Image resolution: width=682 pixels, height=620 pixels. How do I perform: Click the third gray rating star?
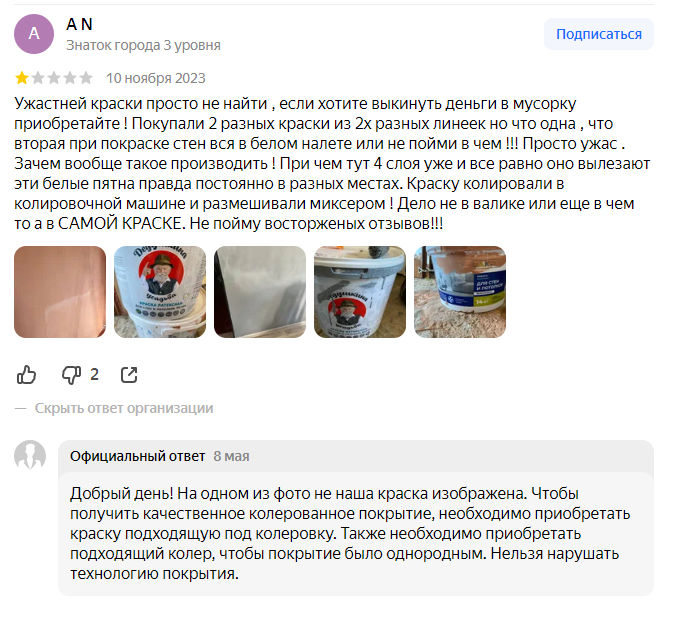(x=54, y=78)
